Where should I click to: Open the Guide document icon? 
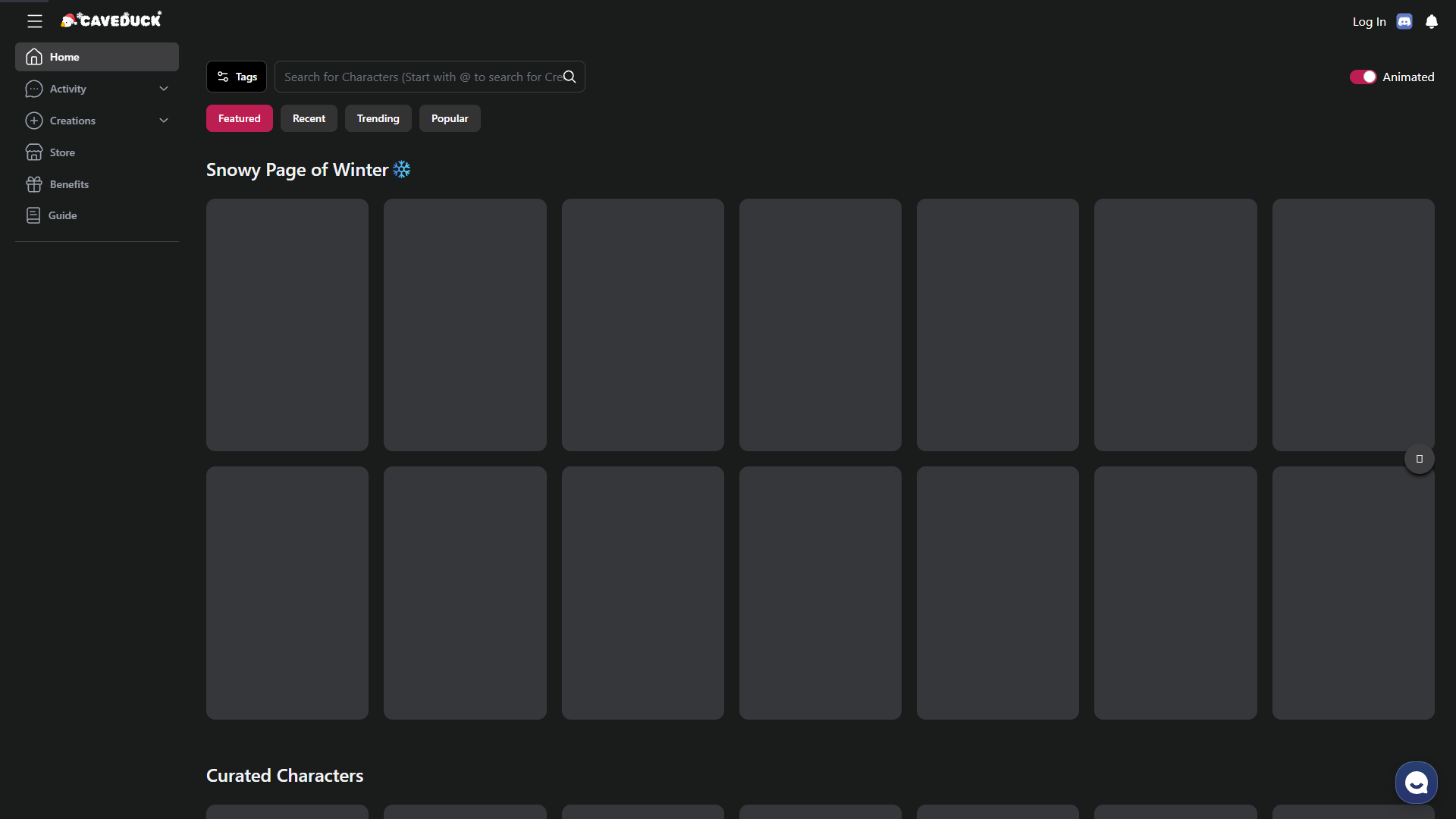33,215
